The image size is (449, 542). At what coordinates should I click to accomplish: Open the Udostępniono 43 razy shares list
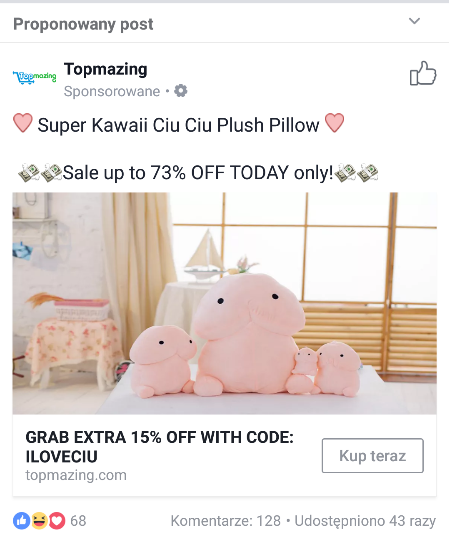point(365,521)
